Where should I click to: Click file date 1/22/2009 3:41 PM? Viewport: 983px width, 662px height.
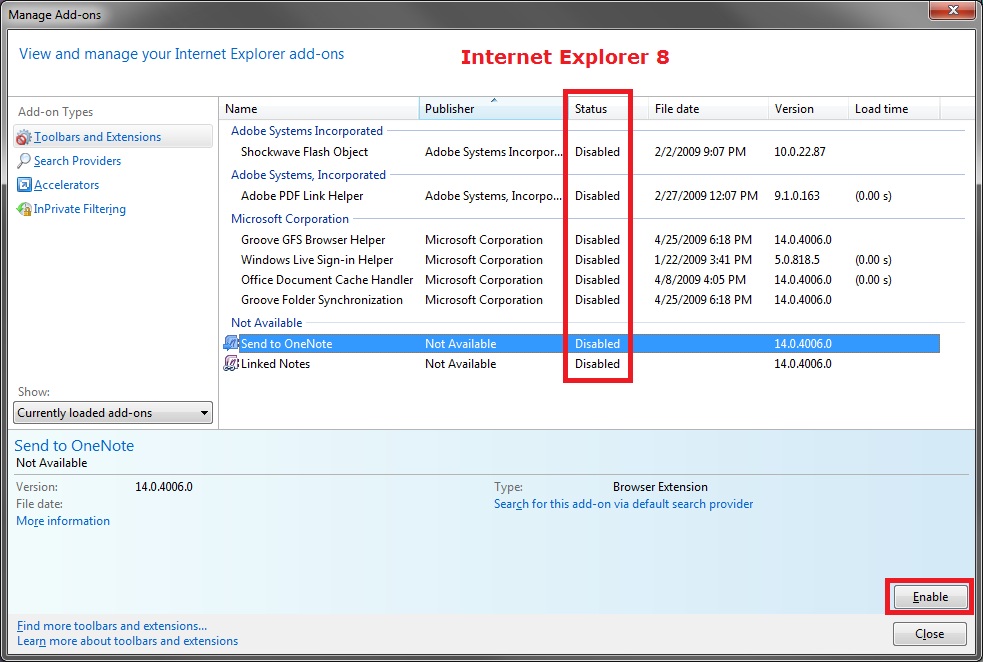point(703,260)
